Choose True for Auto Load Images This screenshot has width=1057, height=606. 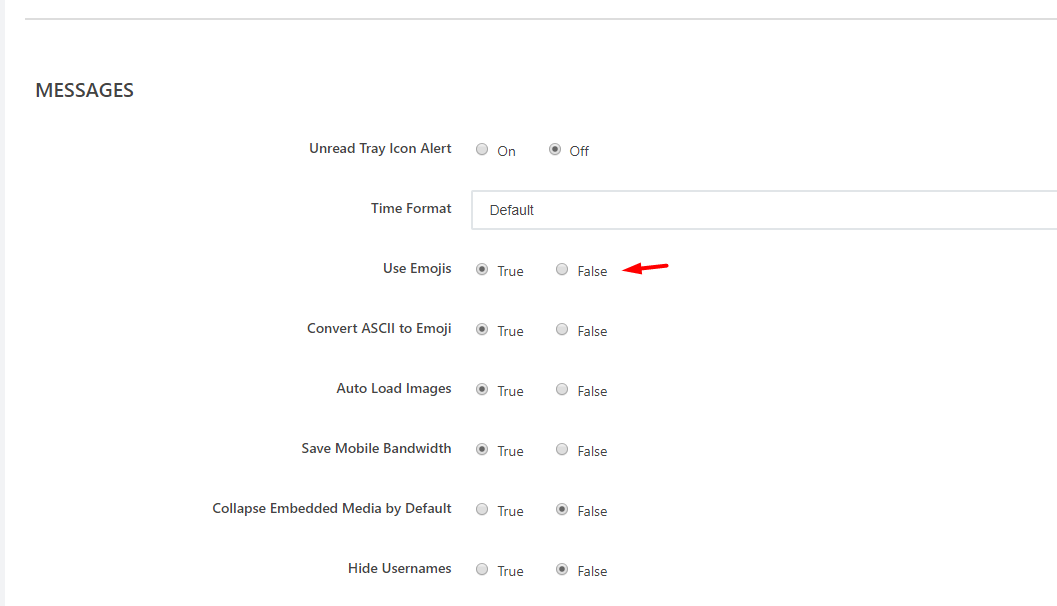point(482,390)
